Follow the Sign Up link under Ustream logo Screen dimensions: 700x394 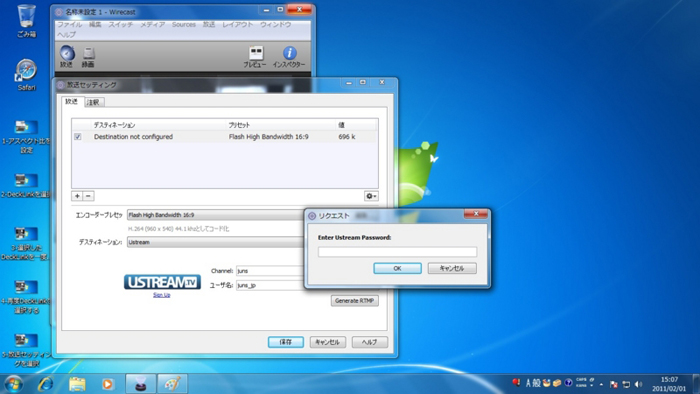point(162,295)
